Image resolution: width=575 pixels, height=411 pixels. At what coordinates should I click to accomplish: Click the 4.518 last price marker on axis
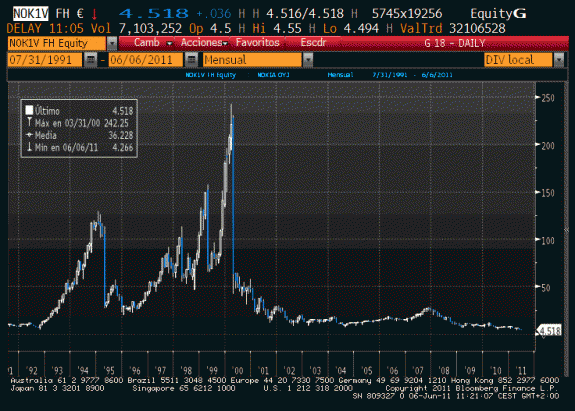click(549, 331)
